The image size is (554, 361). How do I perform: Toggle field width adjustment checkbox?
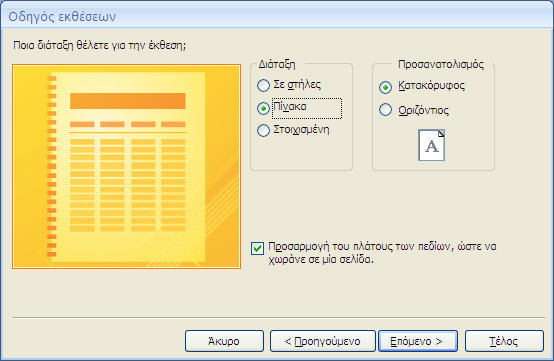tap(257, 248)
